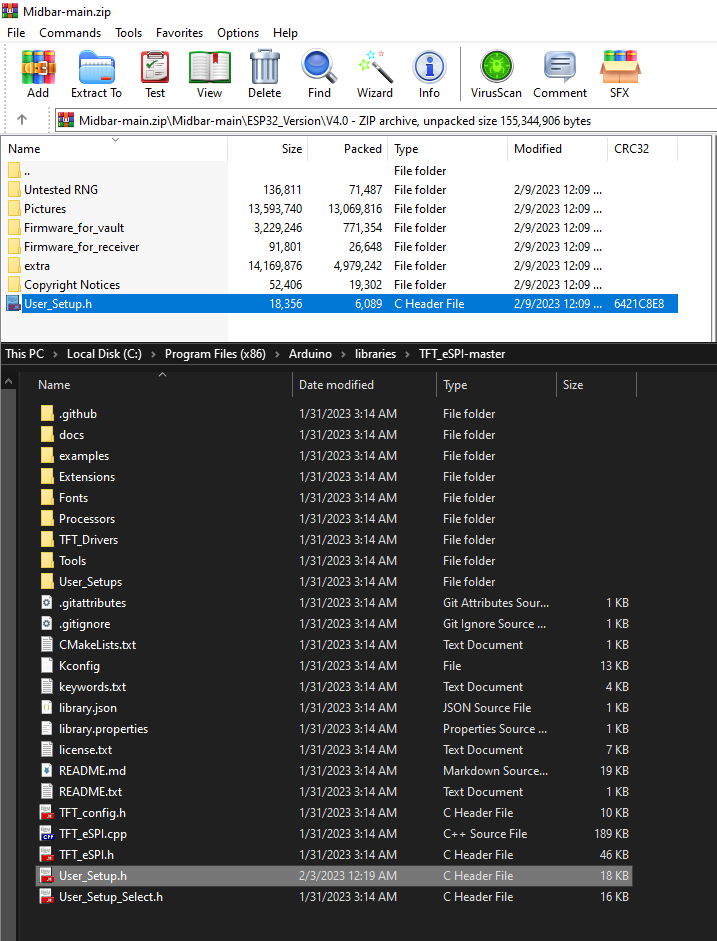Expand the chevron after This PC breadcrumb
The height and width of the screenshot is (941, 717).
tap(55, 354)
